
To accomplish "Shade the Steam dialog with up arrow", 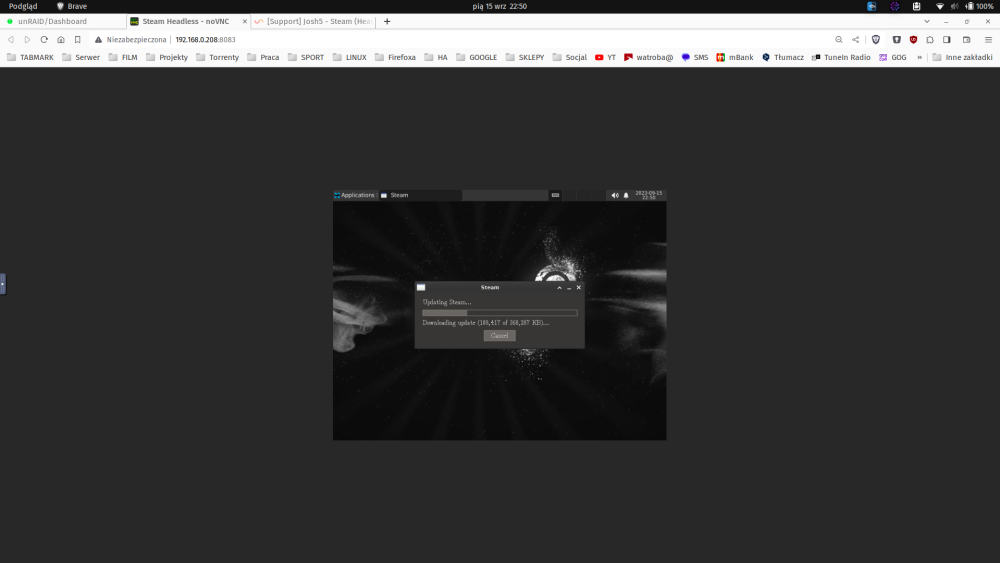I will (x=559, y=288).
